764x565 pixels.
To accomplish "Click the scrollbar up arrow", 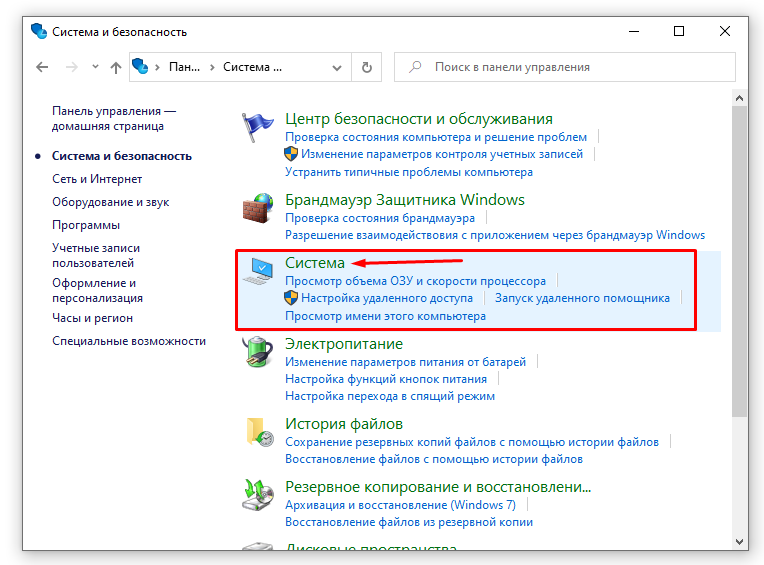I will click(739, 98).
